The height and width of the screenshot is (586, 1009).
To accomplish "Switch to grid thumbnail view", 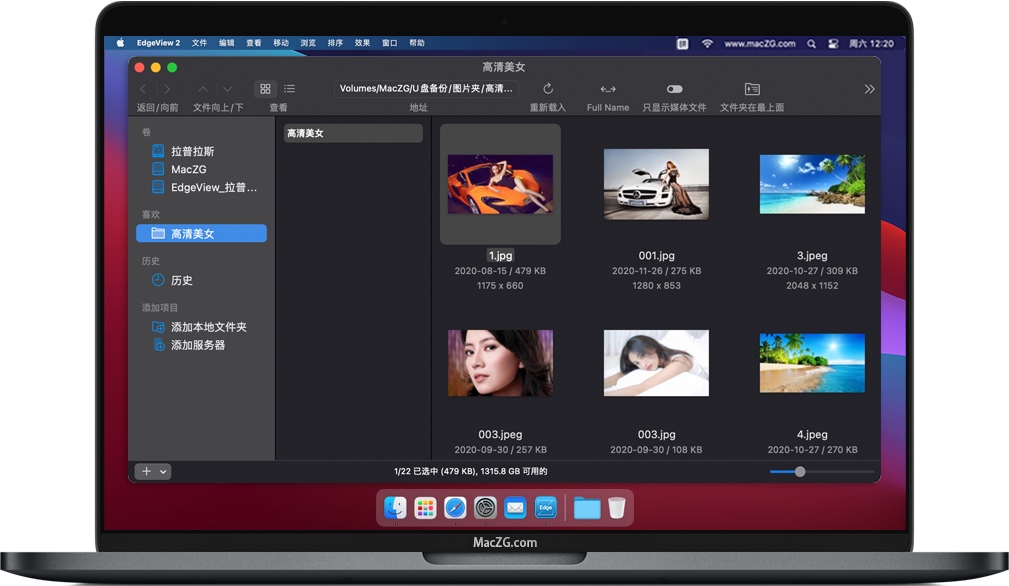I will [265, 89].
